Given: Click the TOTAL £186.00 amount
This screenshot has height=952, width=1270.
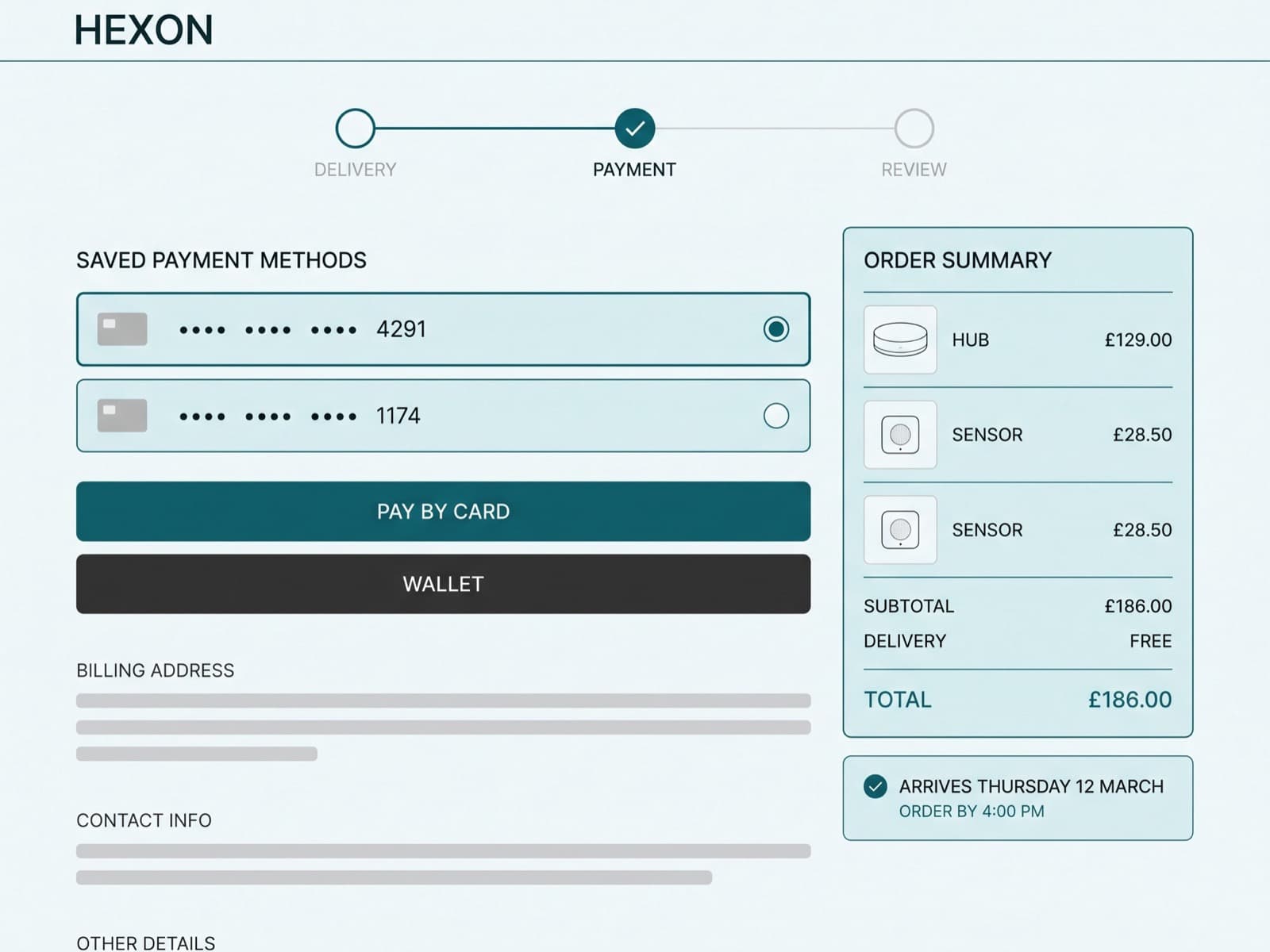Looking at the screenshot, I should point(1130,700).
